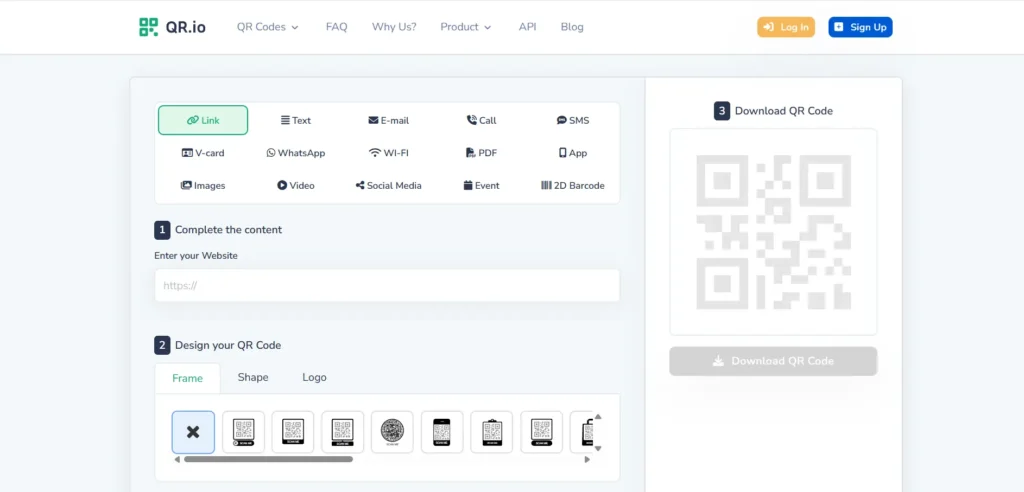Image resolution: width=1024 pixels, height=492 pixels.
Task: Pick the Video QR type
Action: pyautogui.click(x=296, y=186)
